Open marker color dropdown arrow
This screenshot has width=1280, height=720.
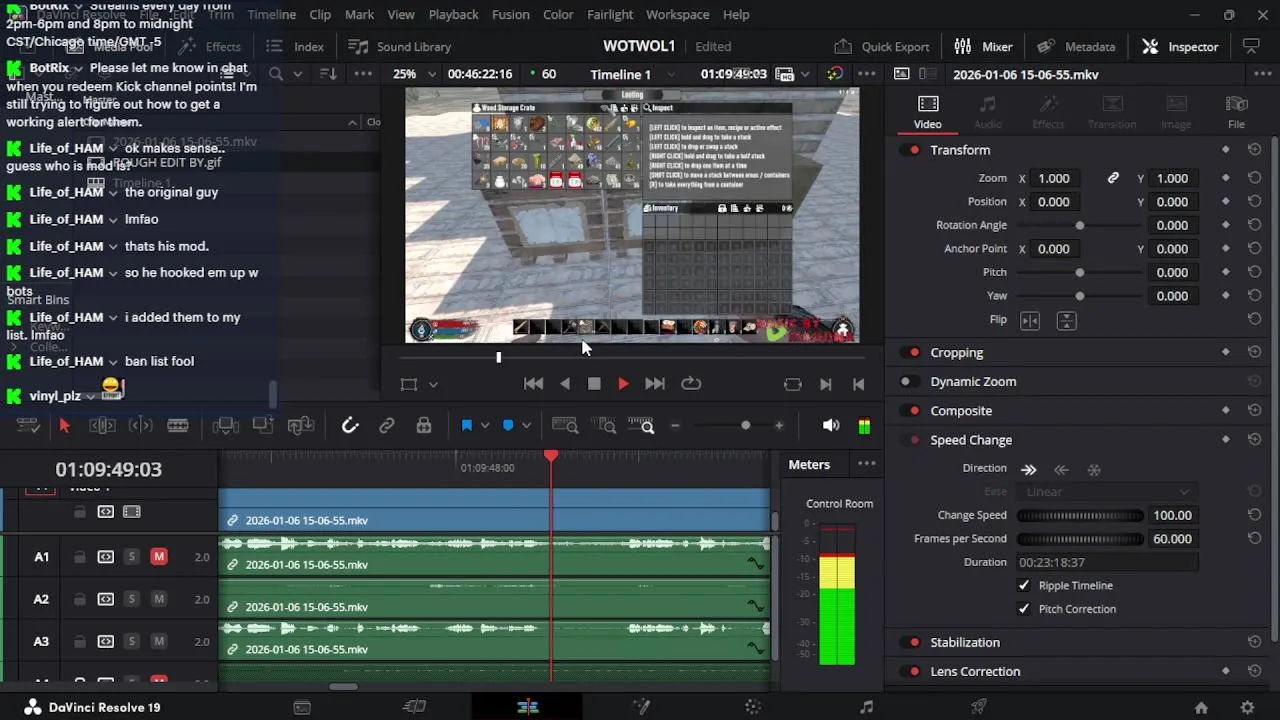525,426
